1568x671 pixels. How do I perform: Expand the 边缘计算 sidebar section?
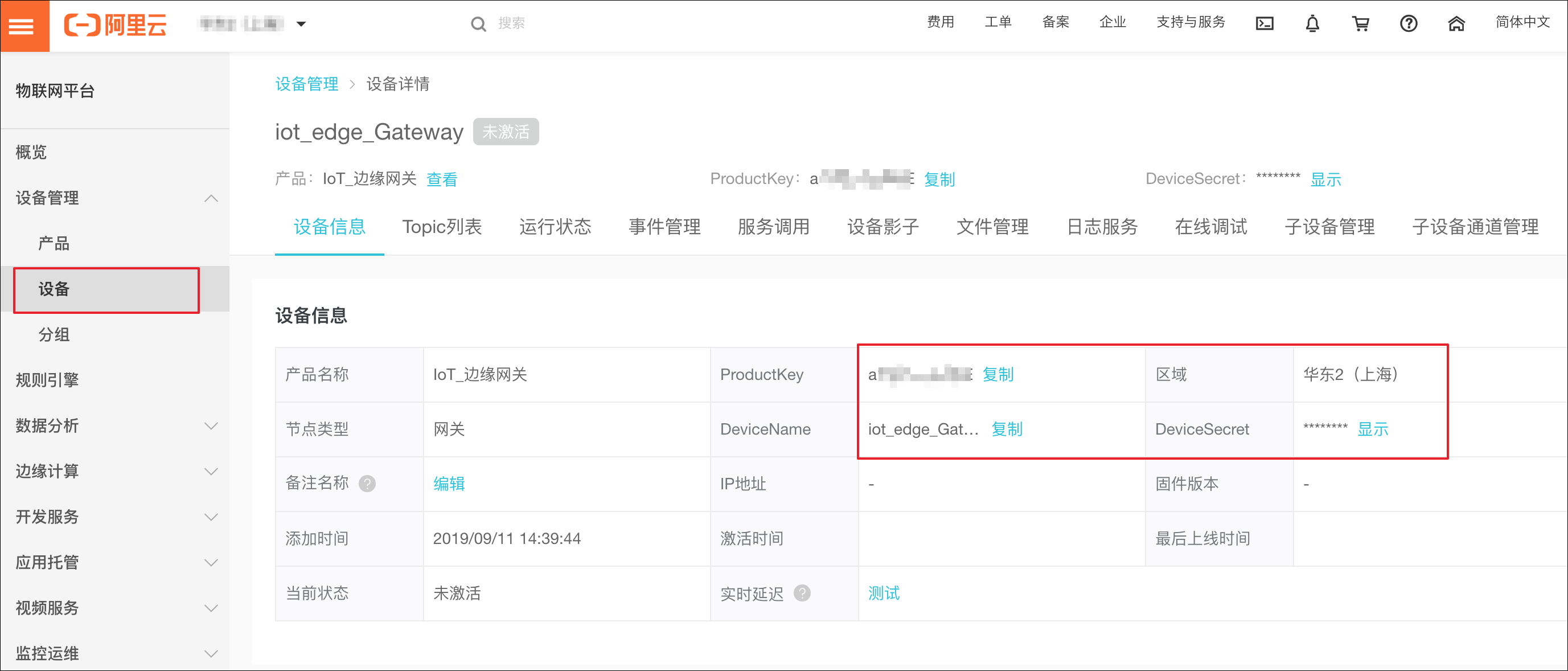211,471
